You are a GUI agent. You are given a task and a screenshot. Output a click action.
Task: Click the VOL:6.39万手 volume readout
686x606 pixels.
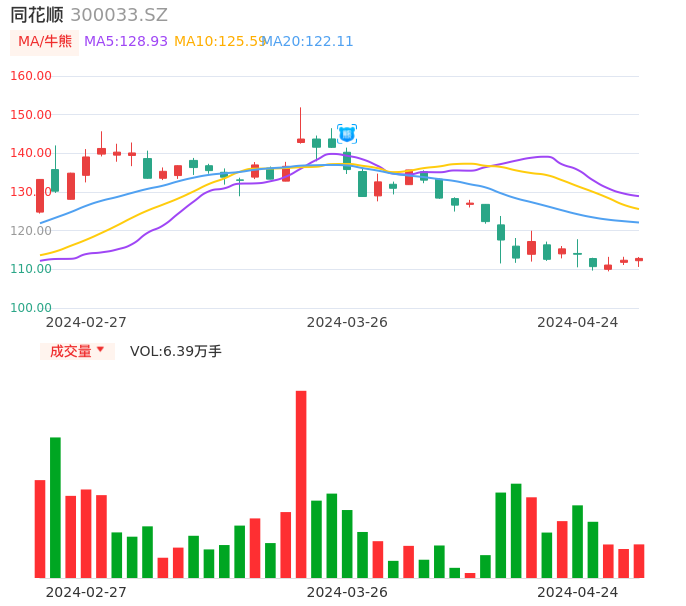pos(176,351)
